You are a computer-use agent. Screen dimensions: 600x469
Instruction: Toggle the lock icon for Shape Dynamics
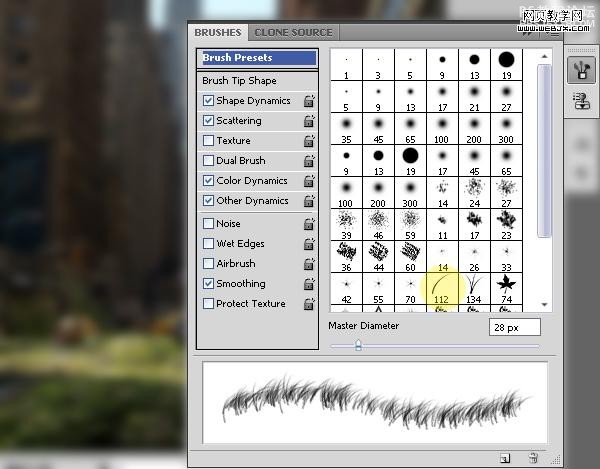coord(309,101)
